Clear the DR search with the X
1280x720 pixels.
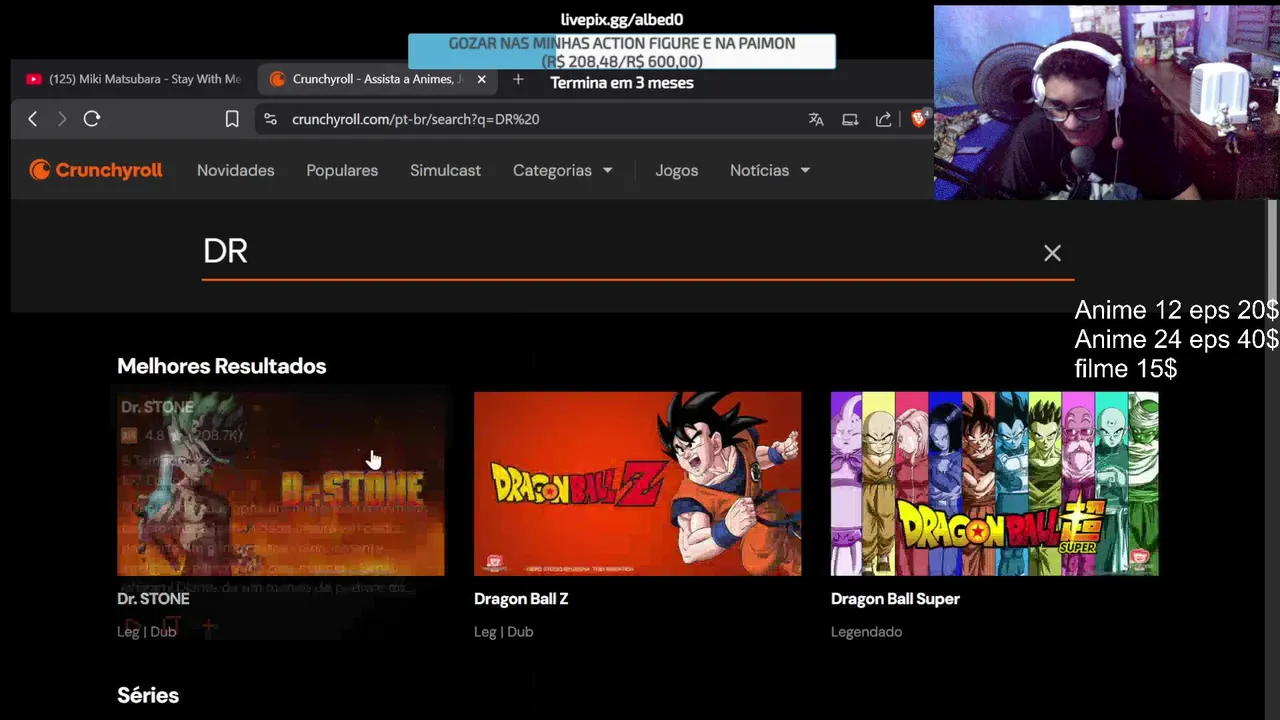(x=1052, y=253)
